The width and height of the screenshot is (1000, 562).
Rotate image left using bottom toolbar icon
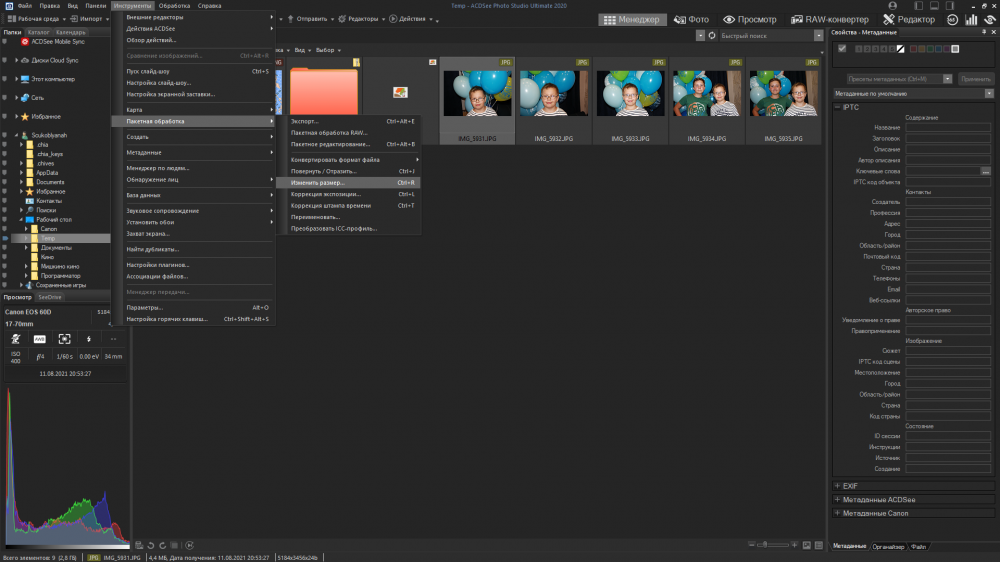point(149,545)
